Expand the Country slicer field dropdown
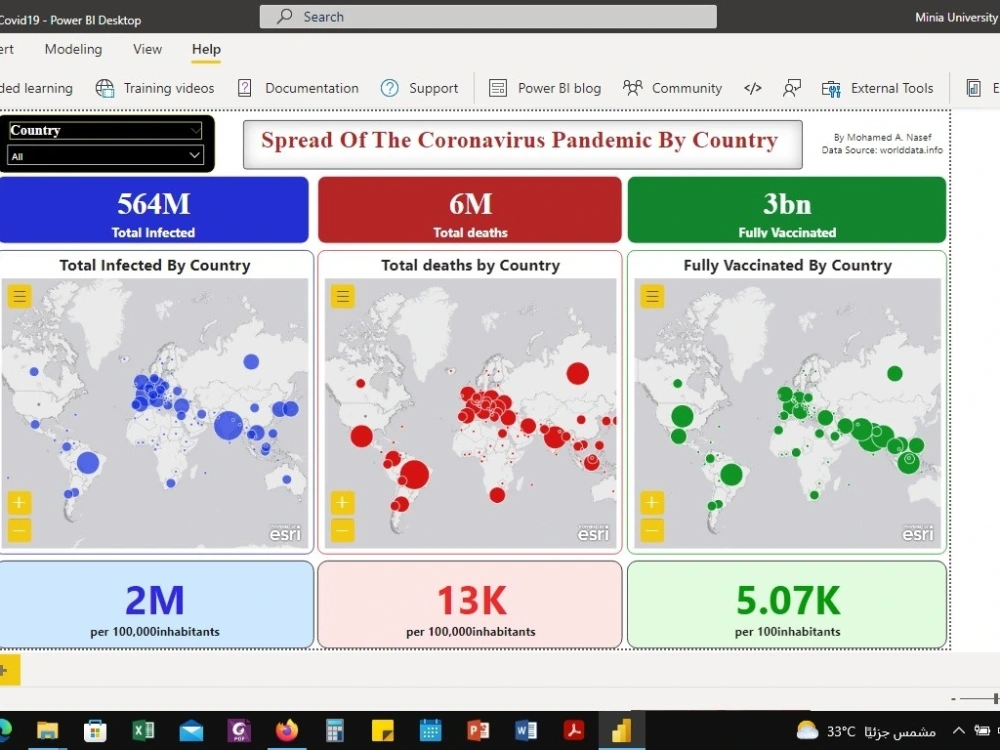The image size is (1000, 750). (x=194, y=130)
